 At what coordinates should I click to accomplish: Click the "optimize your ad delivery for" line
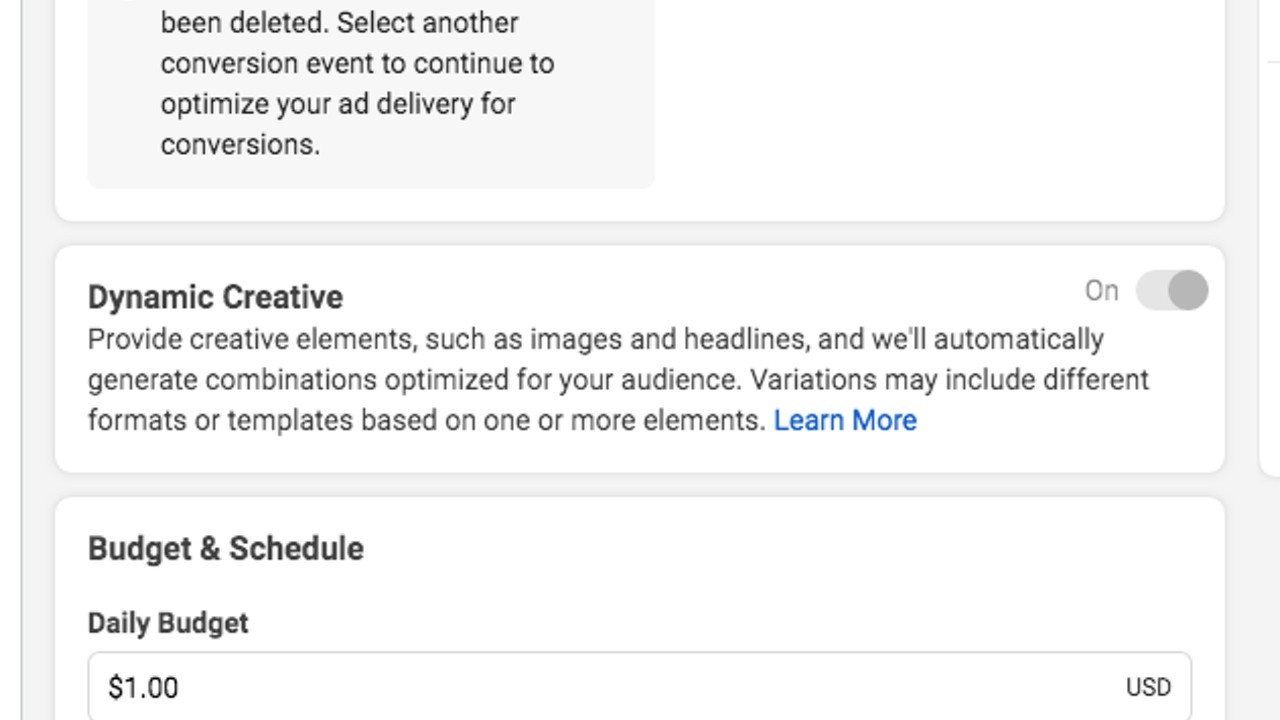click(x=338, y=104)
